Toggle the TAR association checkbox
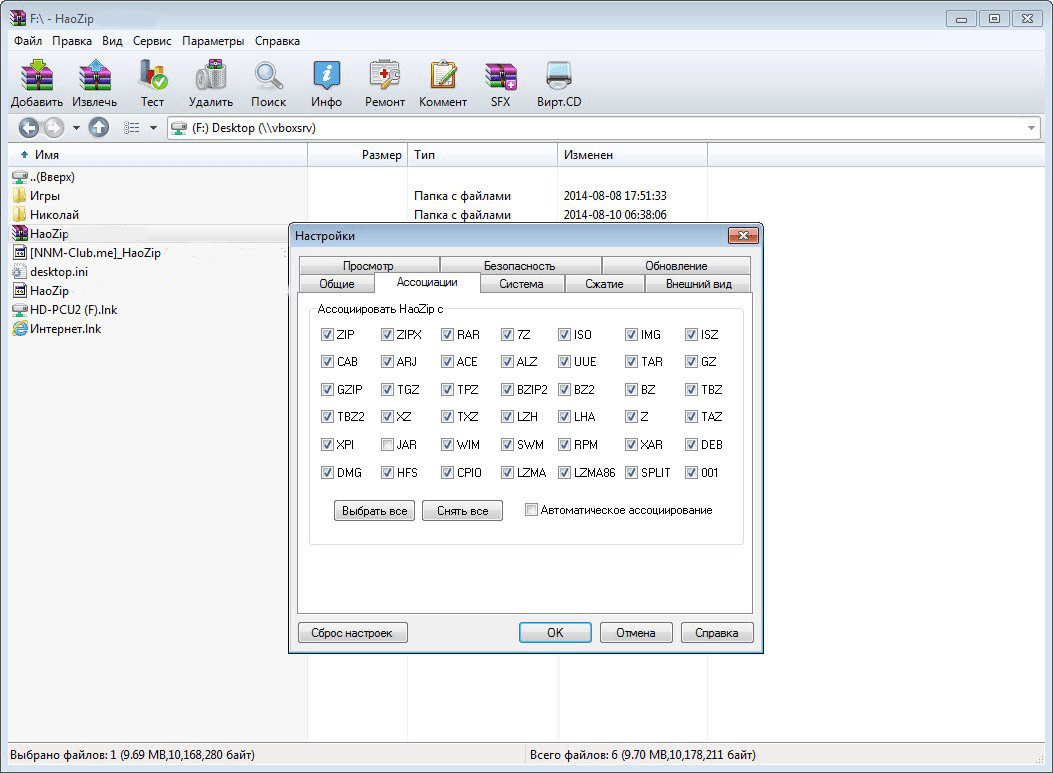1053x773 pixels. point(631,362)
